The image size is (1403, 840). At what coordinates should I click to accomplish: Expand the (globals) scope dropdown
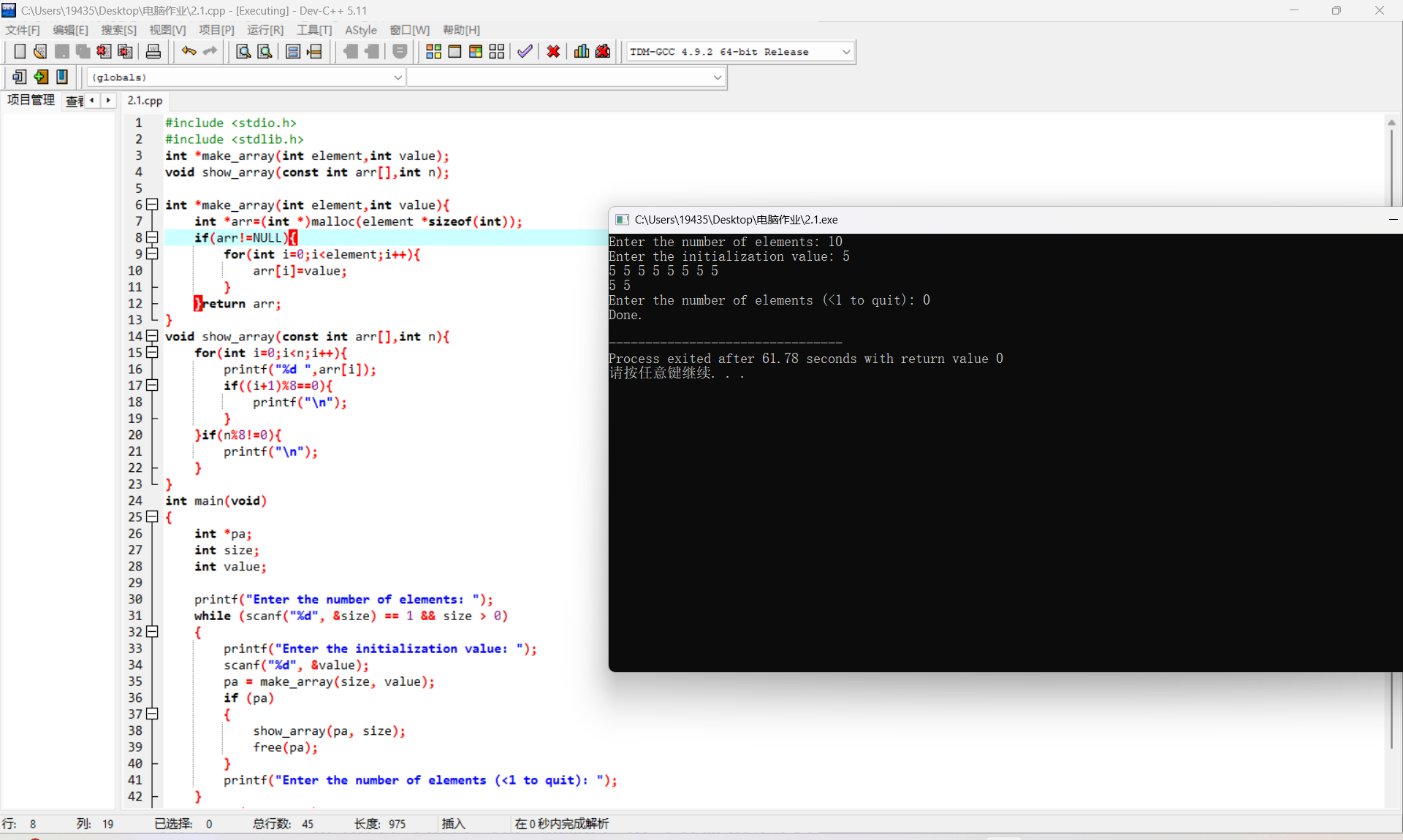point(398,77)
